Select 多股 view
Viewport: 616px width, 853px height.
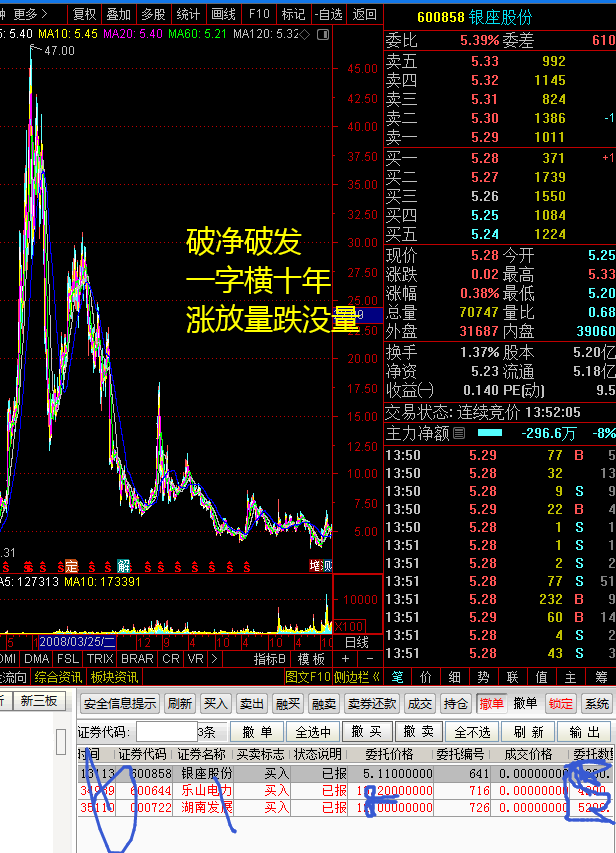pos(153,14)
